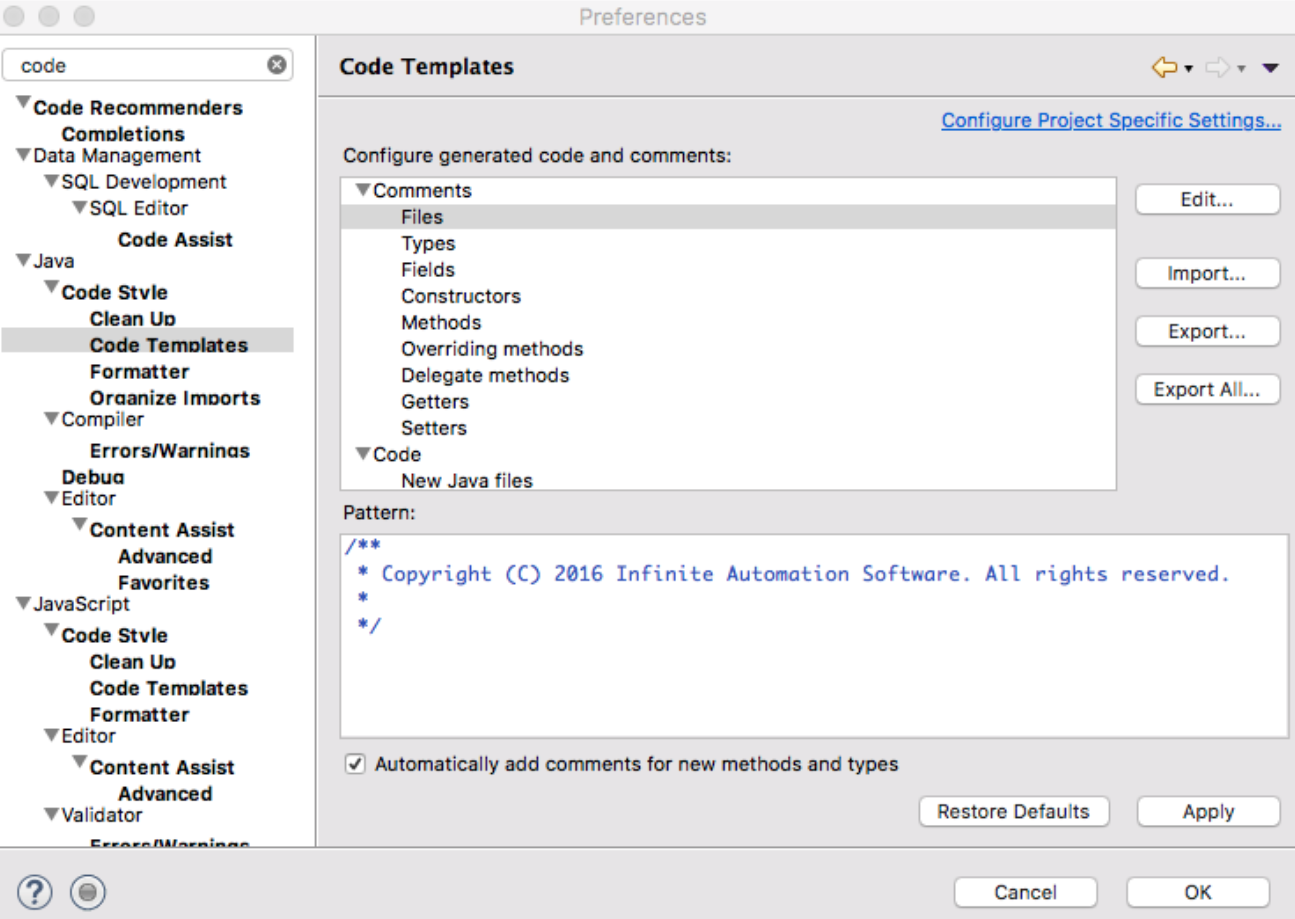Open Formatter under JavaScript Code Style
The height and width of the screenshot is (919, 1295).
[139, 715]
